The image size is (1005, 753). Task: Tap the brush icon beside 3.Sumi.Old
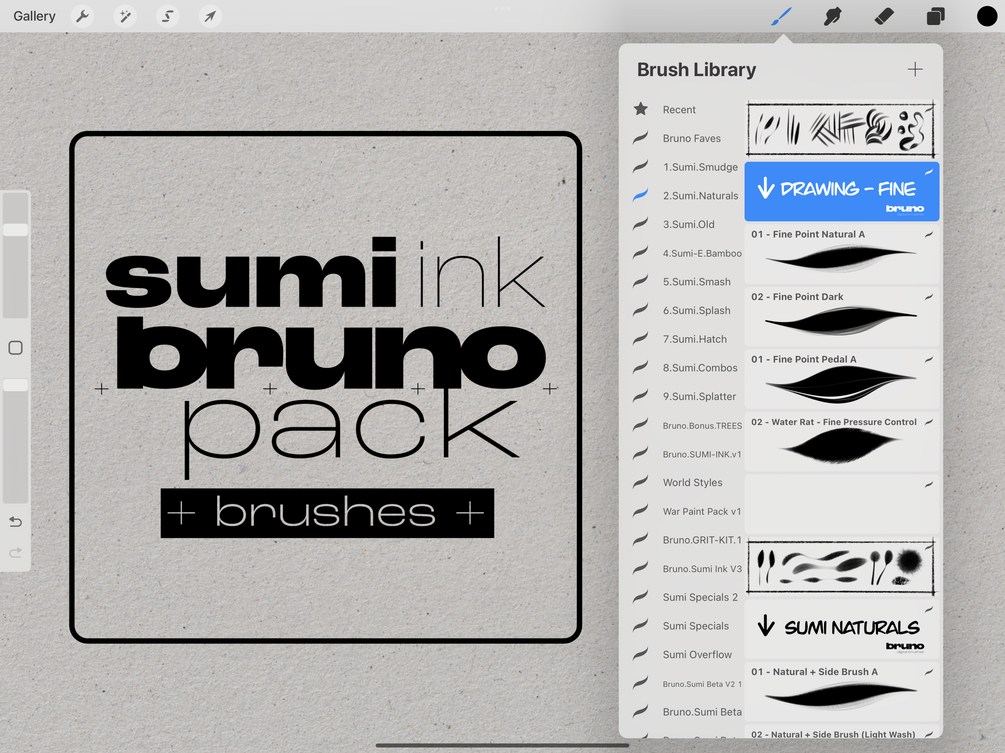(640, 224)
